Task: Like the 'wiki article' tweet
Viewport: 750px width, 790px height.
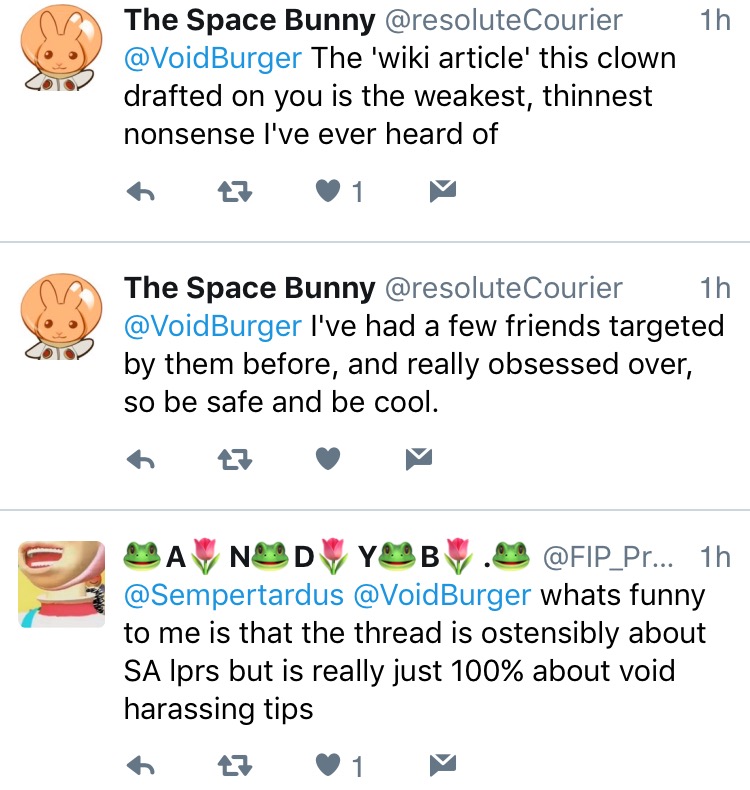Action: pyautogui.click(x=328, y=191)
